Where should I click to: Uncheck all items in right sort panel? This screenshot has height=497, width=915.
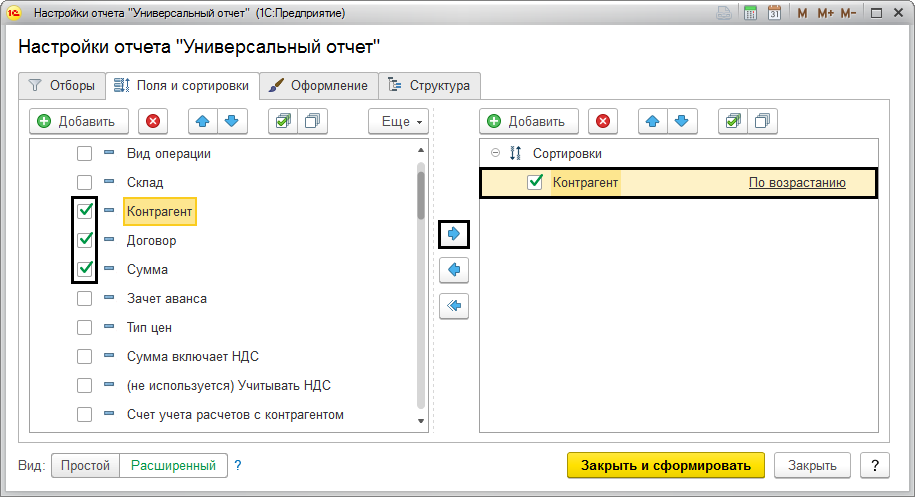click(762, 121)
